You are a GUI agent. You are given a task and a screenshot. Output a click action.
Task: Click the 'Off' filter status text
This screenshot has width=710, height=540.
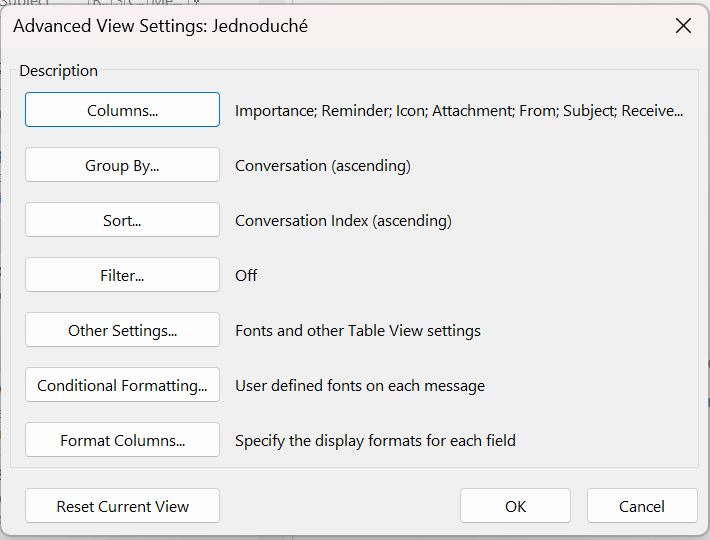point(246,275)
